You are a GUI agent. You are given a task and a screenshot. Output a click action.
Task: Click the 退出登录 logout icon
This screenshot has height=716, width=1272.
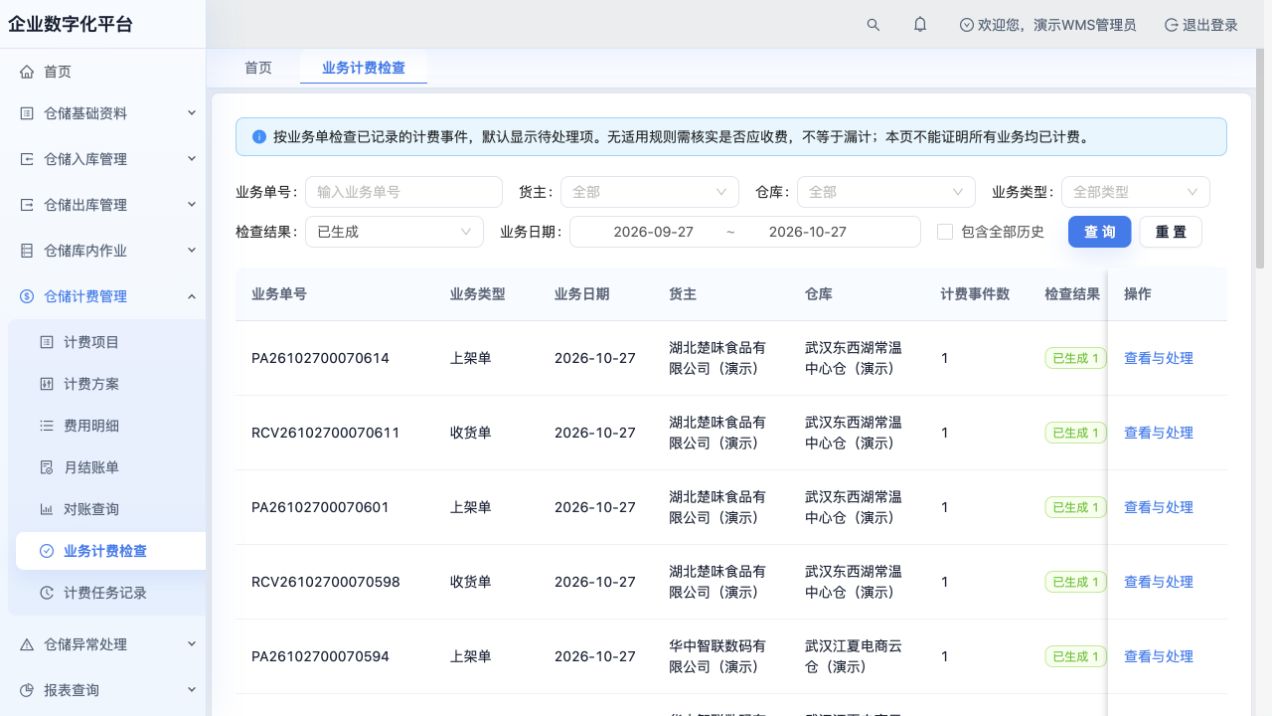(1171, 25)
